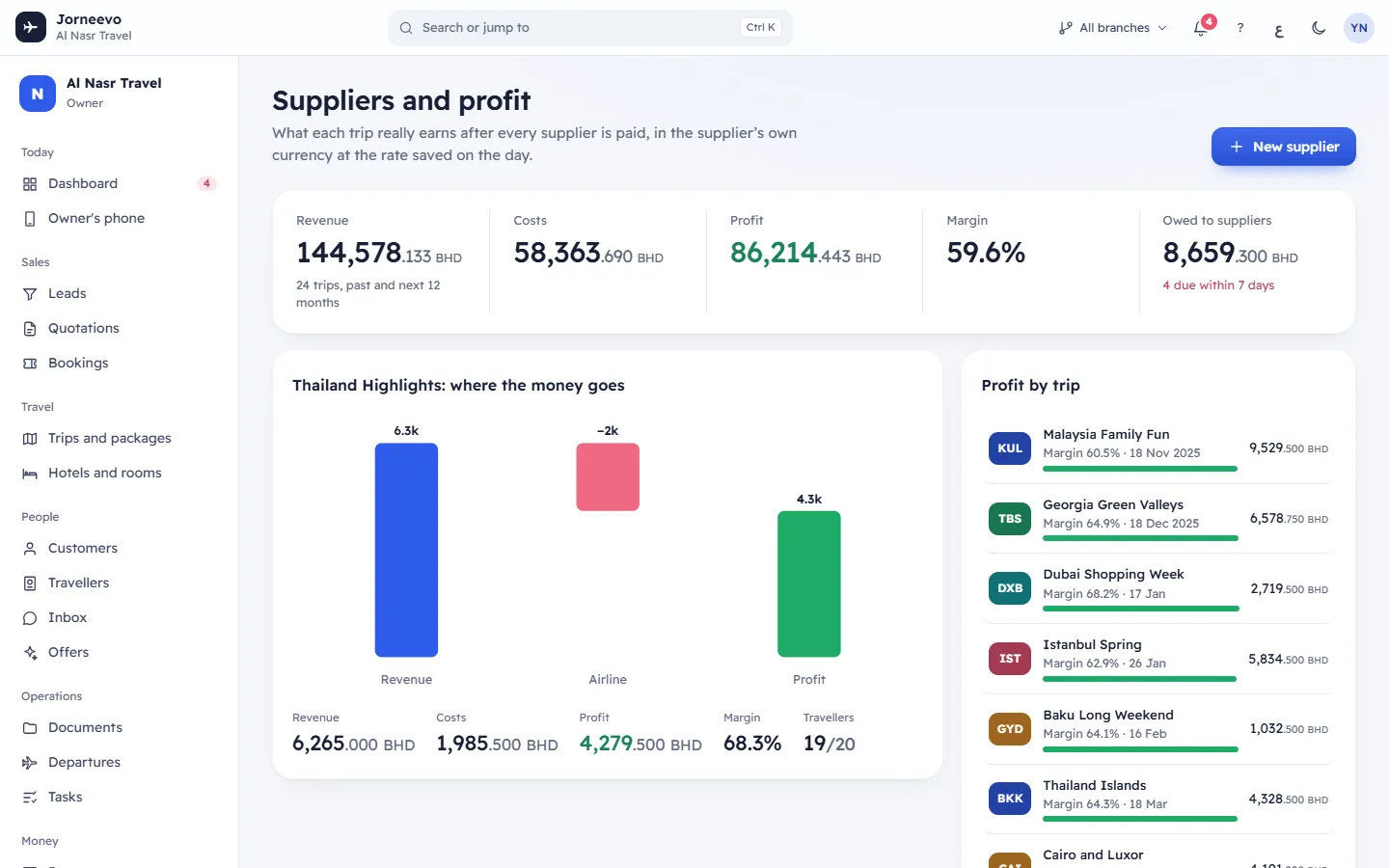
Task: Select the Thailand Islands trip row
Action: (x=1157, y=799)
